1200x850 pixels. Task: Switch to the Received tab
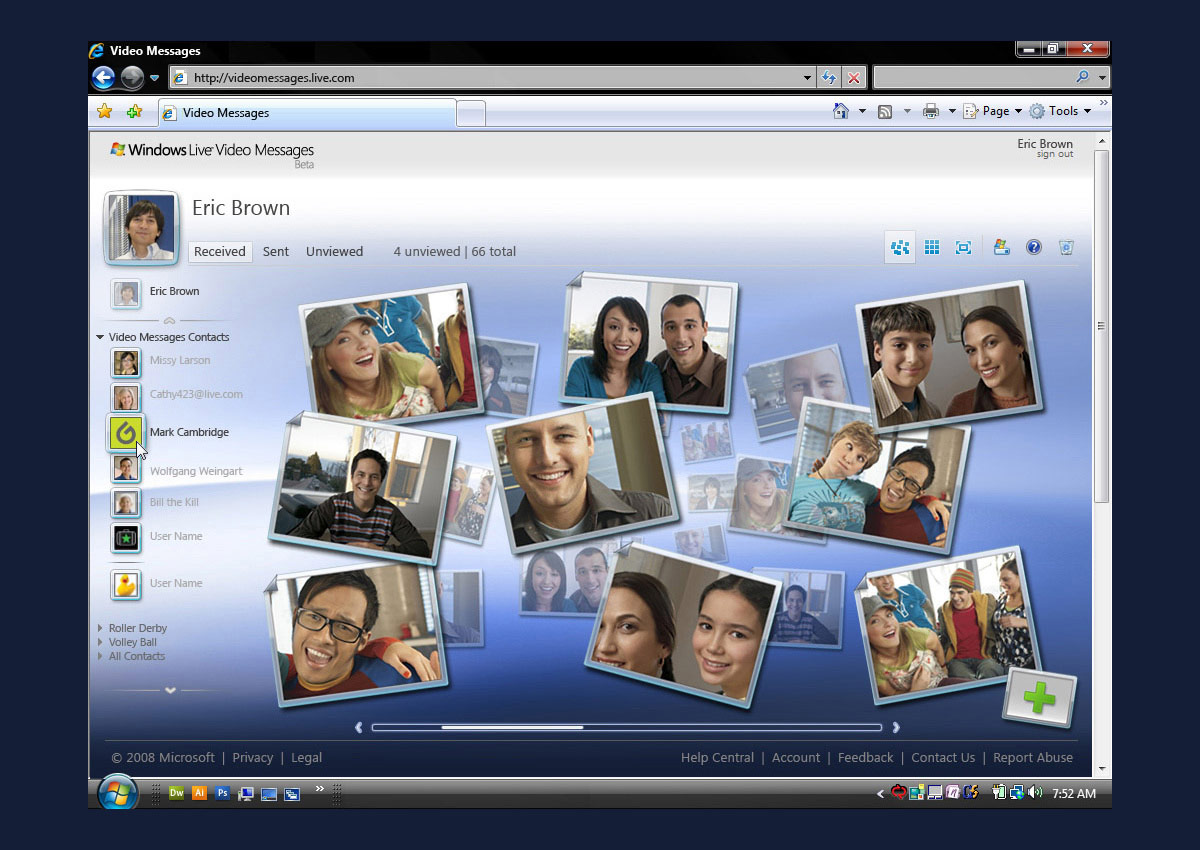220,252
